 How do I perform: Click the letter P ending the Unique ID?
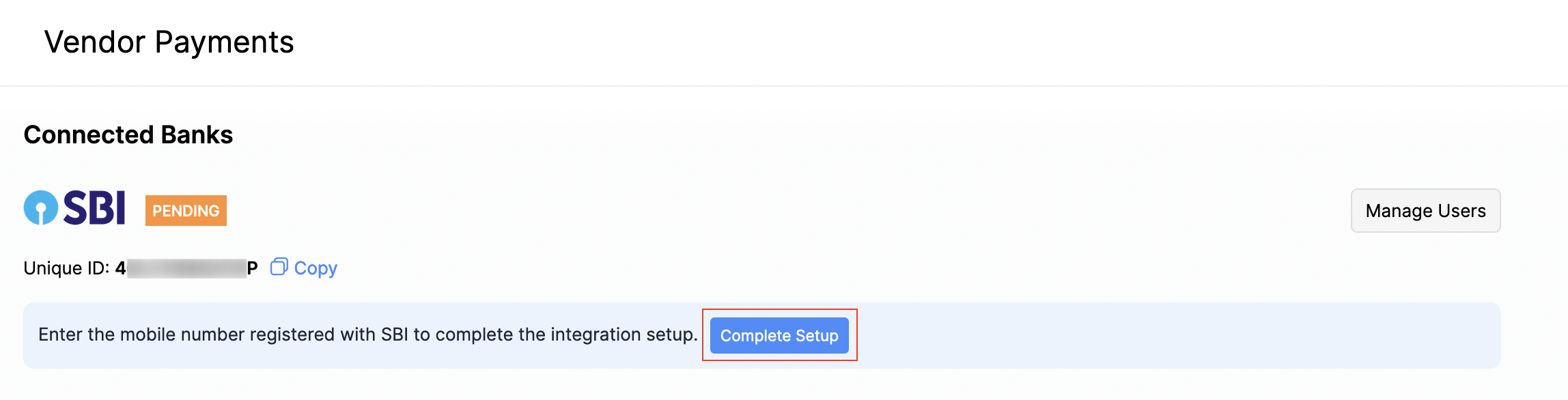point(252,268)
